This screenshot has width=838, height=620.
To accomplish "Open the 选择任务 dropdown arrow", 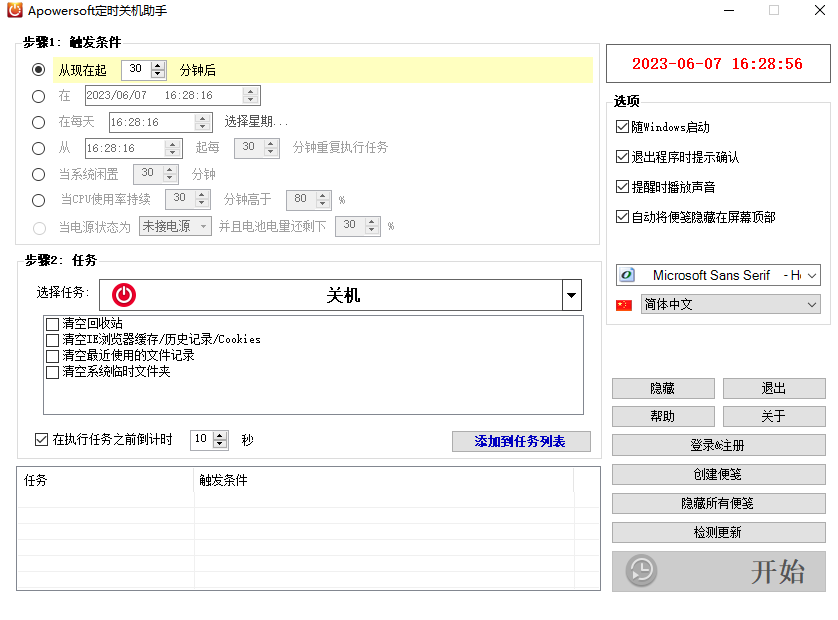I will point(571,295).
